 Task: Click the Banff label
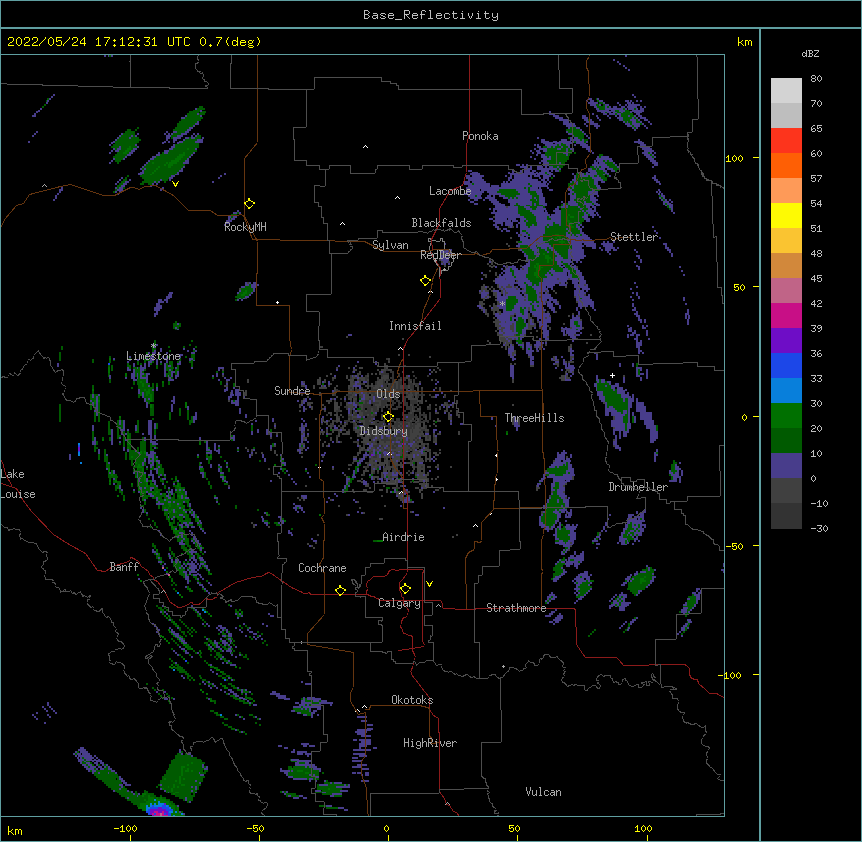[x=124, y=567]
